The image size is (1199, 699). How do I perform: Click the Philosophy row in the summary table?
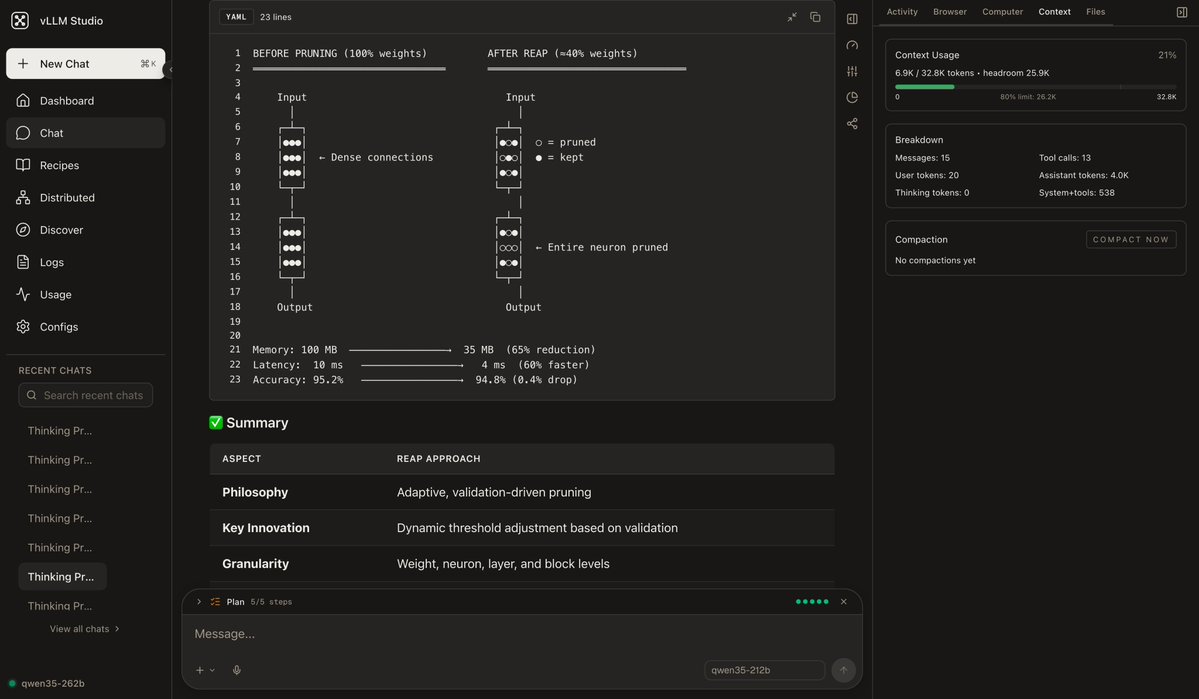coord(522,493)
